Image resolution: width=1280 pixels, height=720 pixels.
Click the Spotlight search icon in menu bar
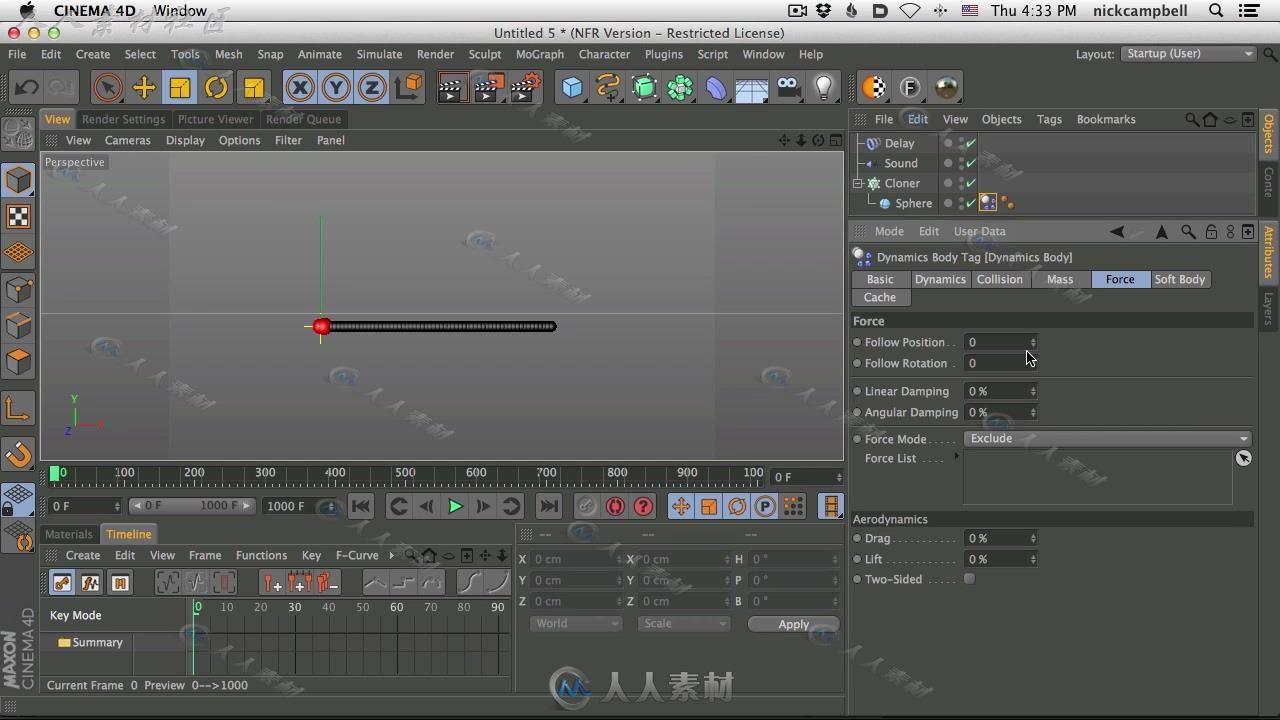tap(1216, 11)
